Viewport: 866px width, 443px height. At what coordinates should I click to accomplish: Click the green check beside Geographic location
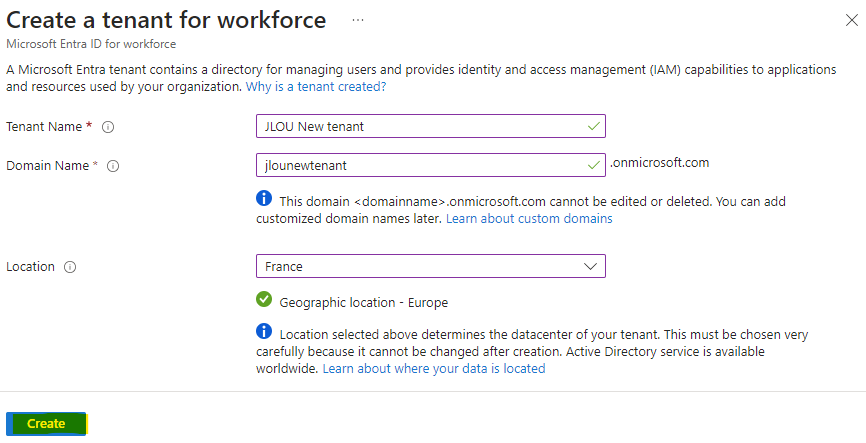(264, 299)
